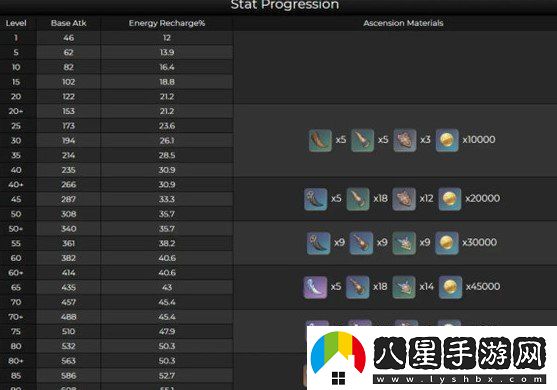This screenshot has height=390, width=557.
Task: Select the Base Atk value 266
Action: 69,185
